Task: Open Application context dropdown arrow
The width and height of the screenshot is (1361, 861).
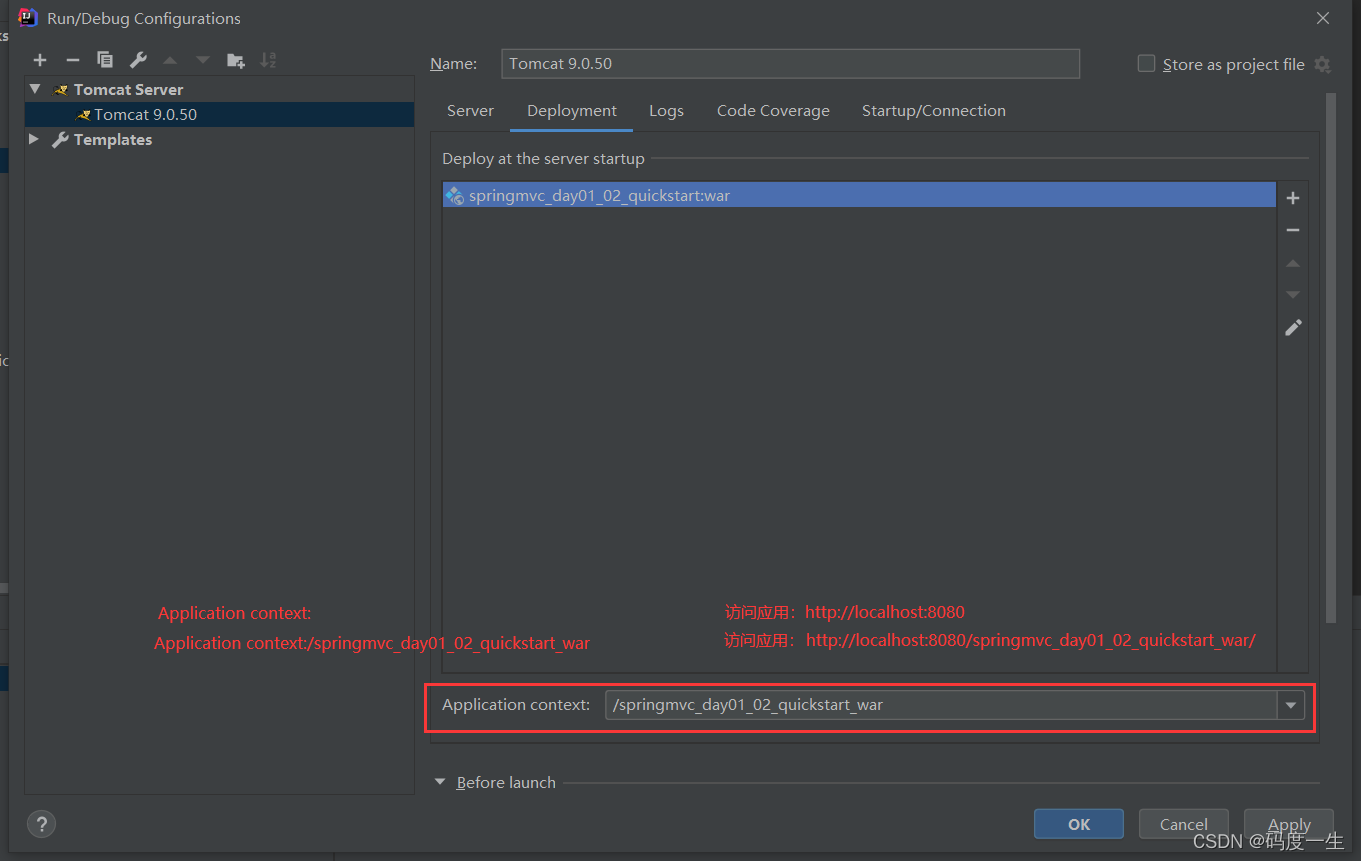Action: (1291, 705)
